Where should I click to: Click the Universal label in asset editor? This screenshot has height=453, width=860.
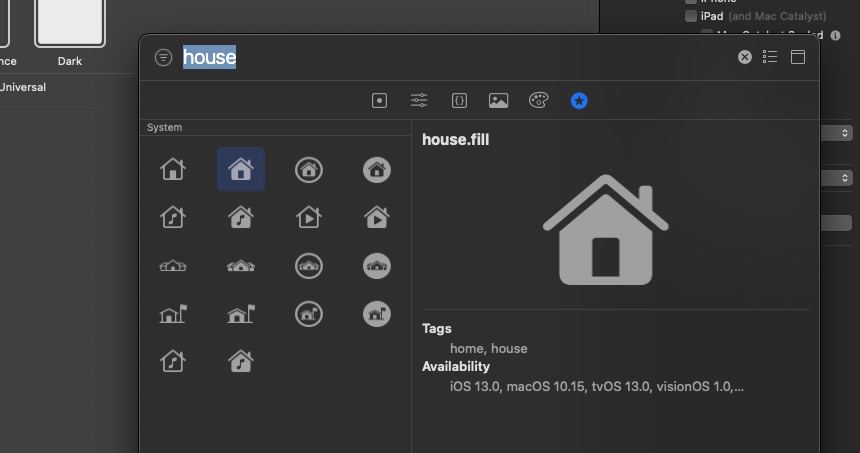23,87
